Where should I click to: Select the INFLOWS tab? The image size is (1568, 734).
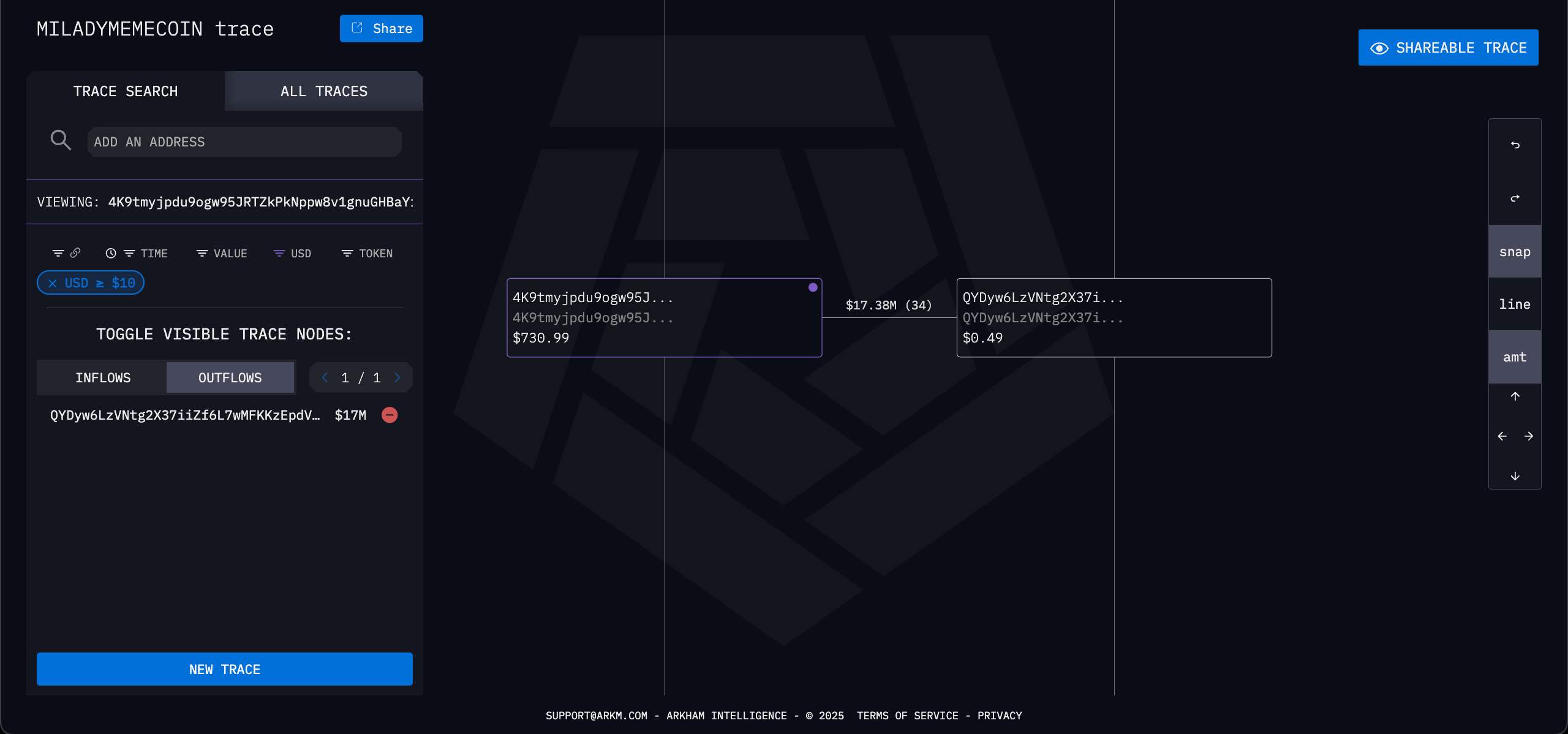tap(103, 377)
